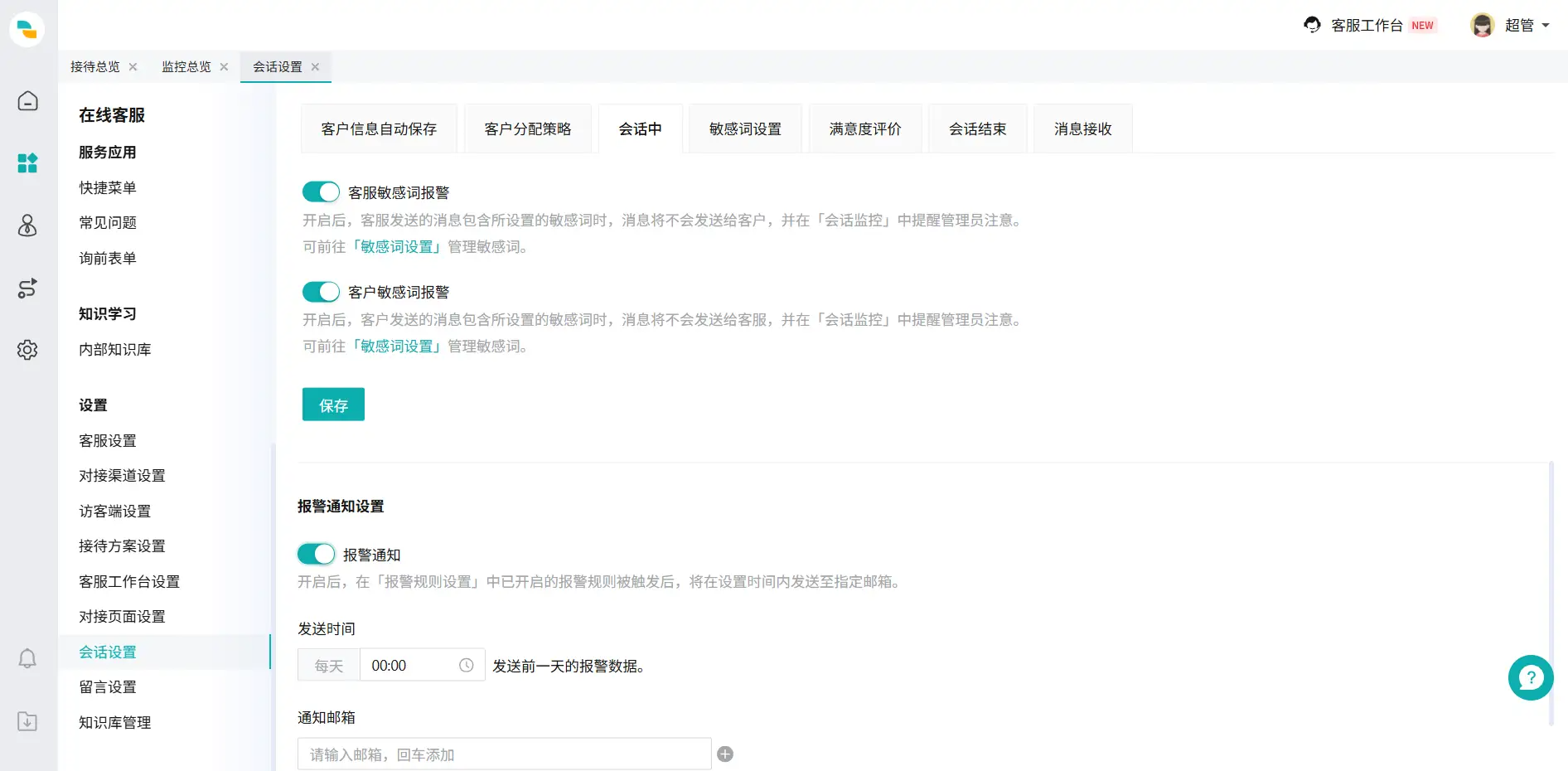The height and width of the screenshot is (771, 1568).
Task: Open 接待方案设置 in side menu
Action: coord(123,546)
